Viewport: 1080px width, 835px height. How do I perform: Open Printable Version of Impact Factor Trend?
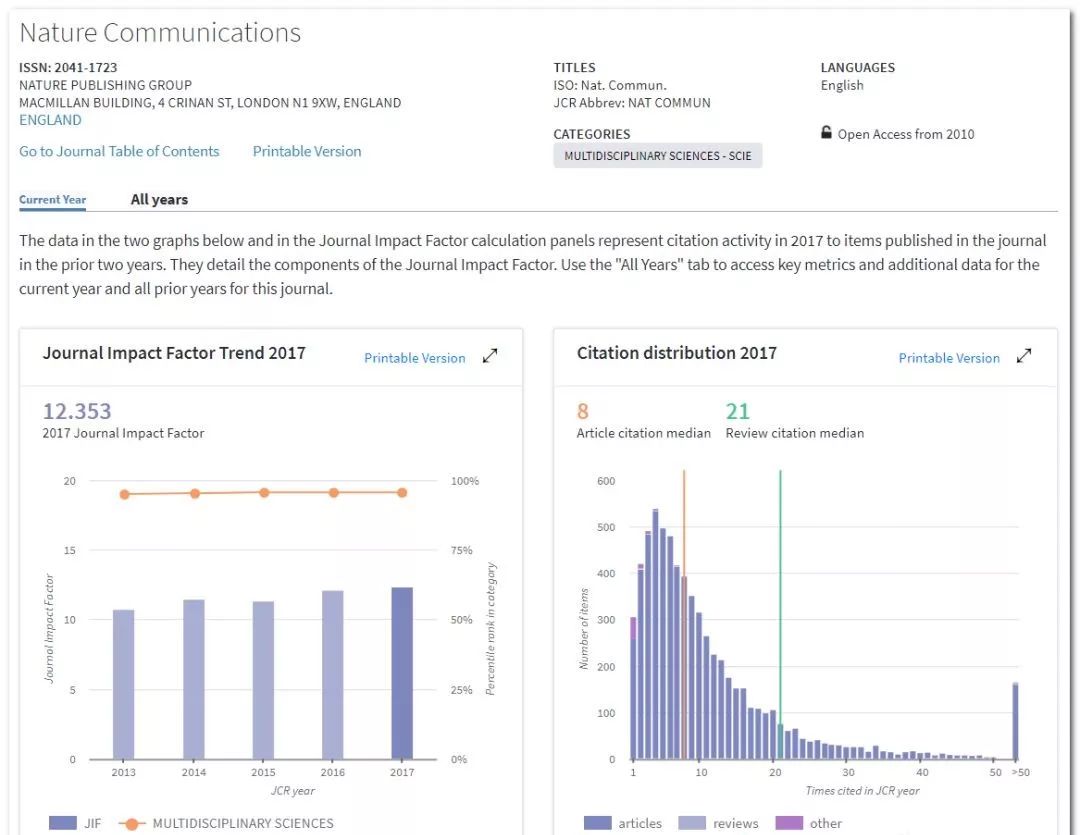point(415,358)
